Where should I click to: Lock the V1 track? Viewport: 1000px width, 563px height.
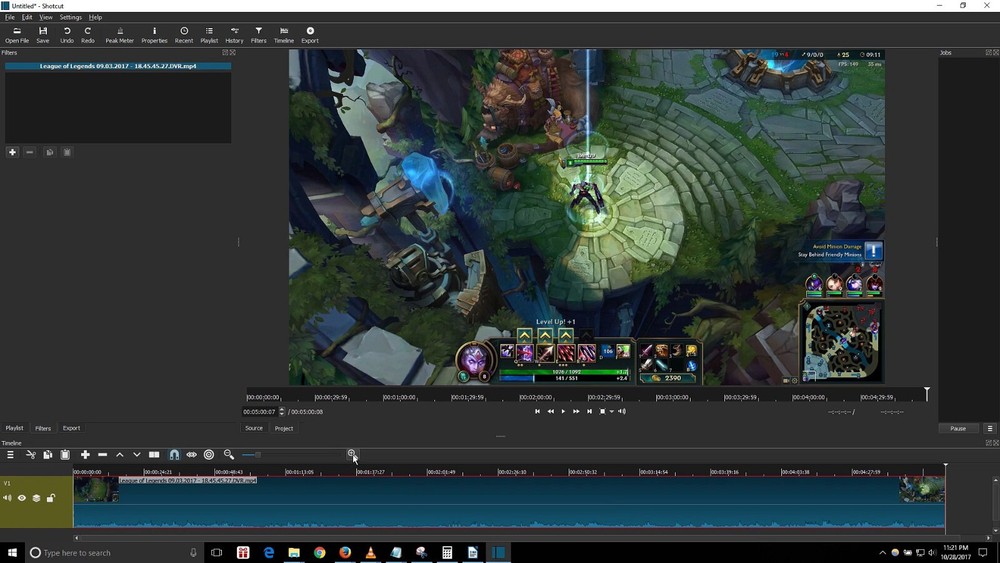coord(51,498)
